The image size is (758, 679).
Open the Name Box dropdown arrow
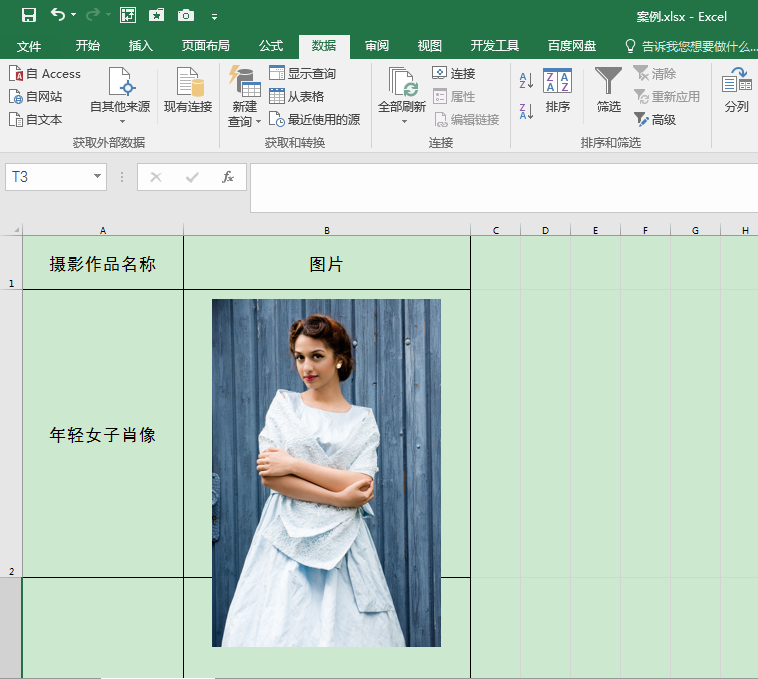pyautogui.click(x=97, y=177)
